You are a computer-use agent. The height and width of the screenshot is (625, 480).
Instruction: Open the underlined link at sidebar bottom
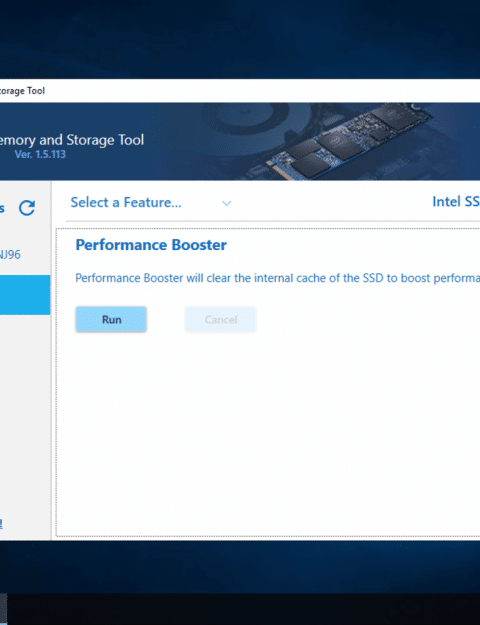click(x=1, y=523)
